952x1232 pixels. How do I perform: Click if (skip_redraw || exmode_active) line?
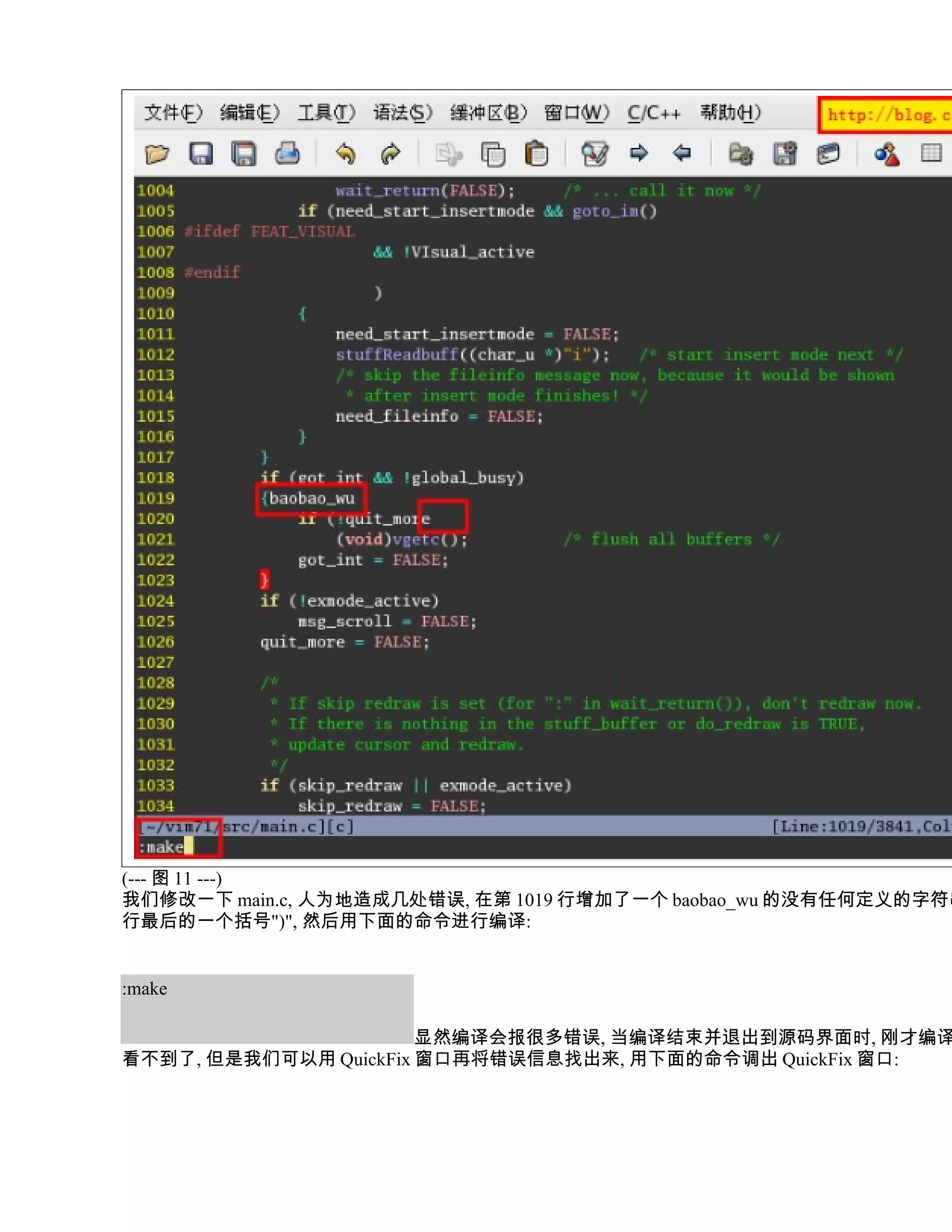pos(416,786)
